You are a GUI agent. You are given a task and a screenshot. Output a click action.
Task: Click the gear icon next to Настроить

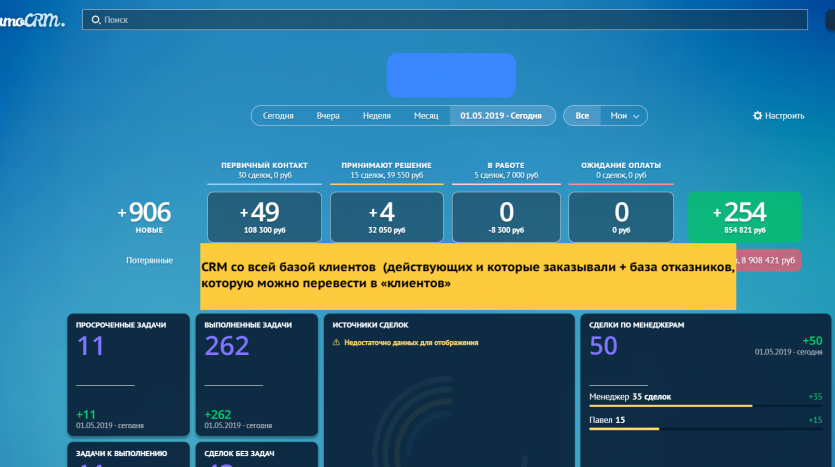(x=757, y=116)
